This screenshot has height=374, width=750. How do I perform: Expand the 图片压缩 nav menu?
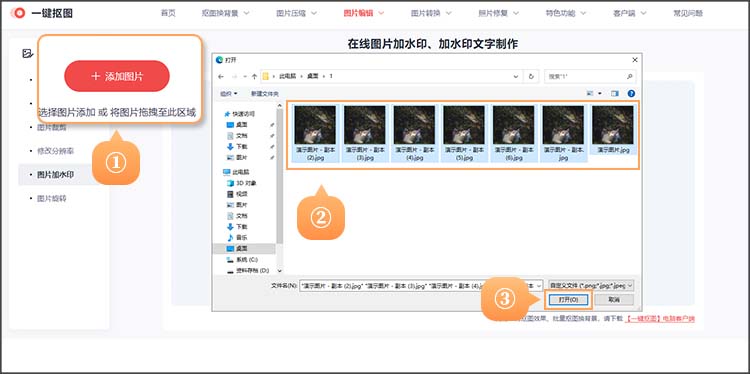pyautogui.click(x=296, y=13)
